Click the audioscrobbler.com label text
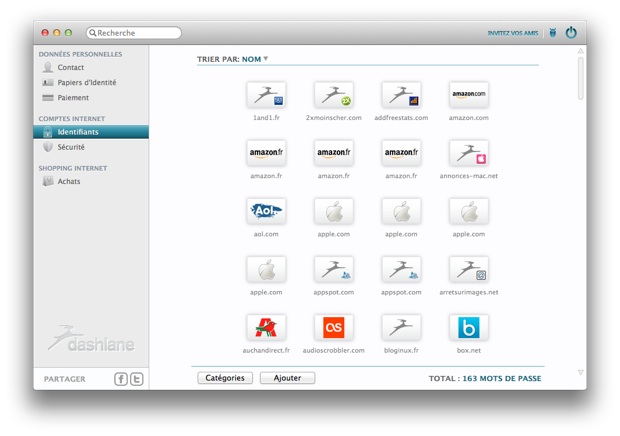620x436 pixels. [x=334, y=350]
